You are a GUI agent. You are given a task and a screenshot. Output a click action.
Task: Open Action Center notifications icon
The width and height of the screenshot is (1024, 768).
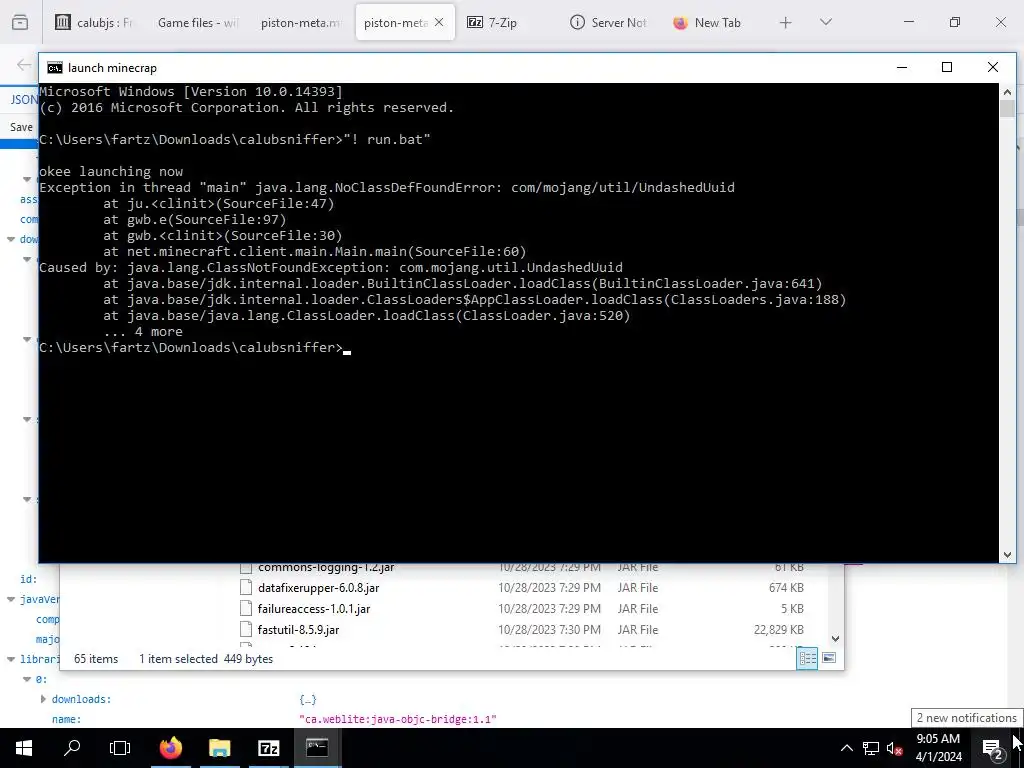(x=993, y=748)
